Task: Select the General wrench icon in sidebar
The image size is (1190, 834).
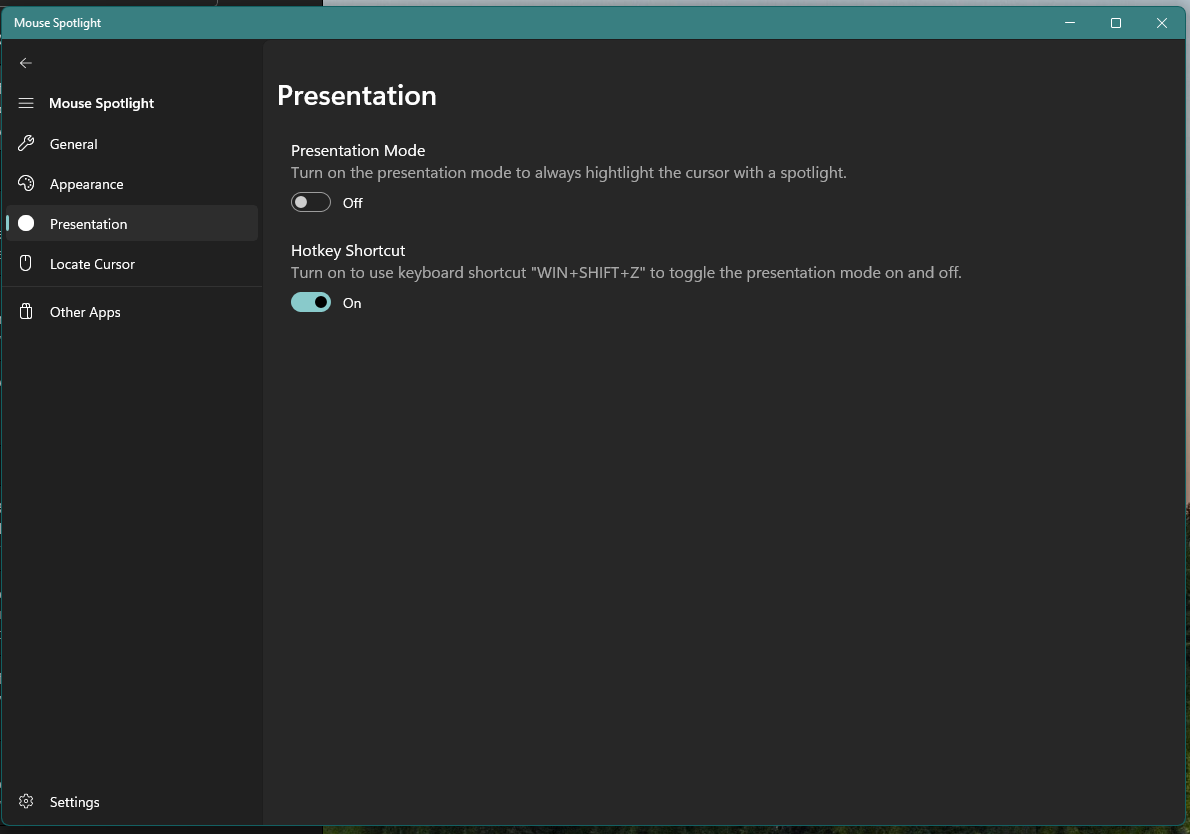Action: pyautogui.click(x=26, y=143)
